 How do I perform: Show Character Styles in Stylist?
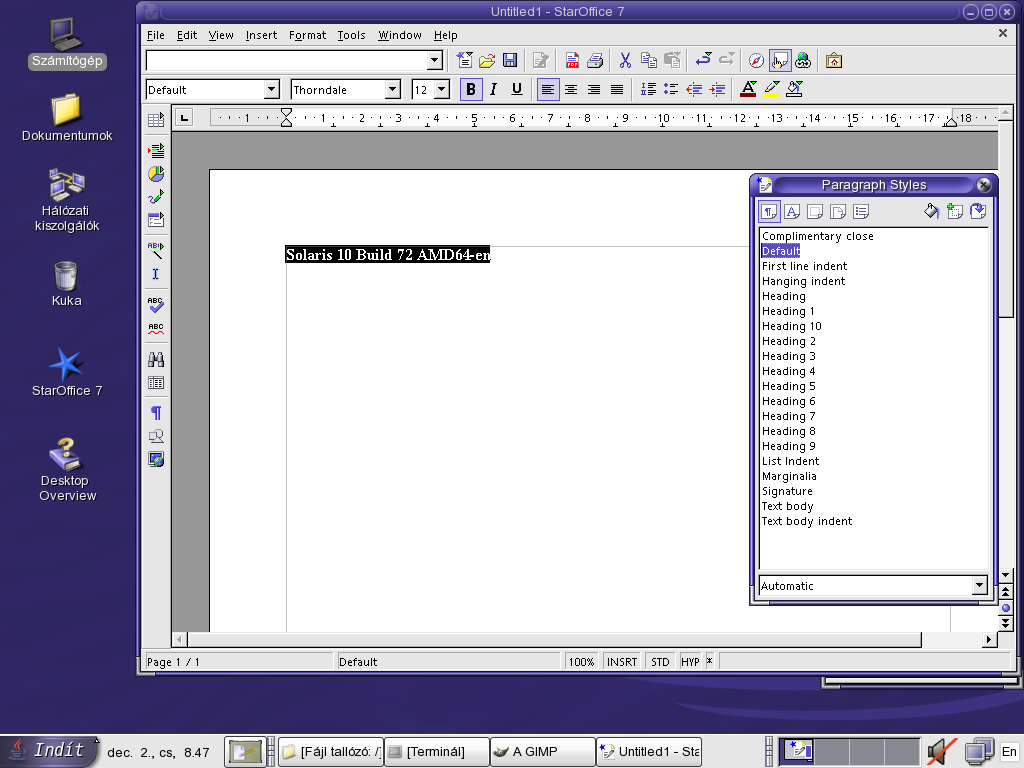coord(792,212)
